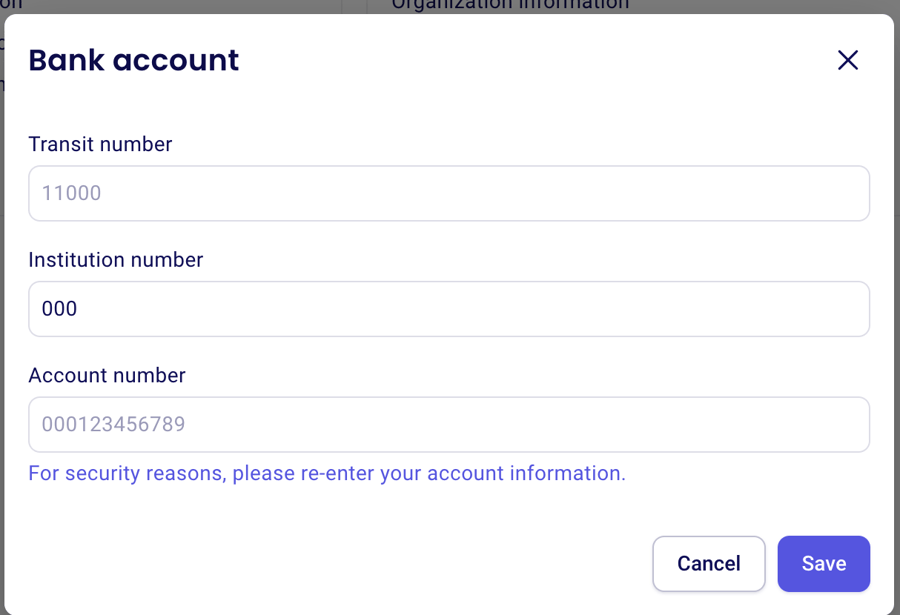Select the 000123456789 placeholder field
Screen dimensions: 900x615
(x=449, y=424)
